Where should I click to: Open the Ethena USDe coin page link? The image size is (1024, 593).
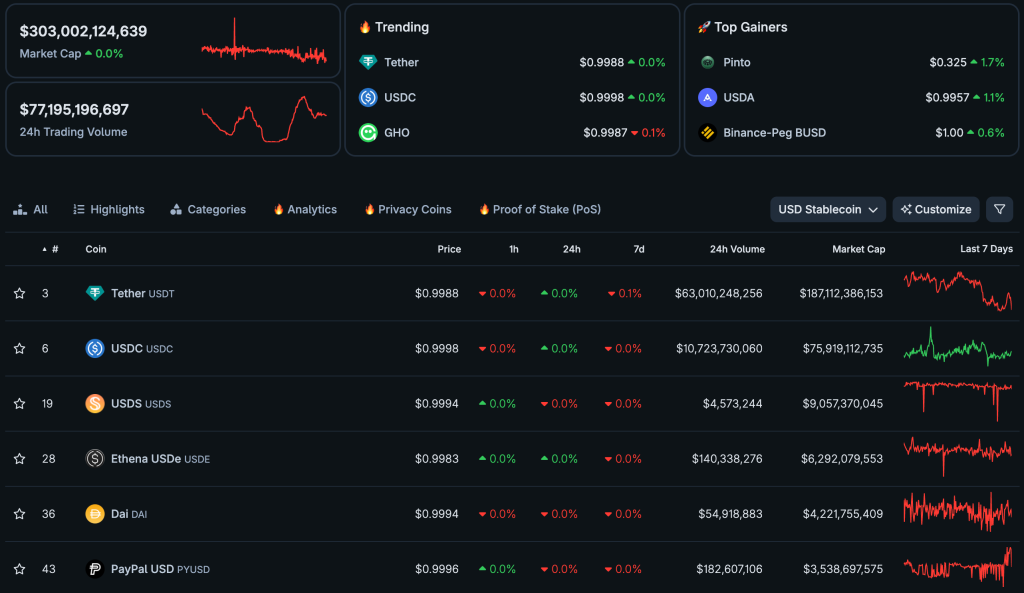(x=147, y=458)
